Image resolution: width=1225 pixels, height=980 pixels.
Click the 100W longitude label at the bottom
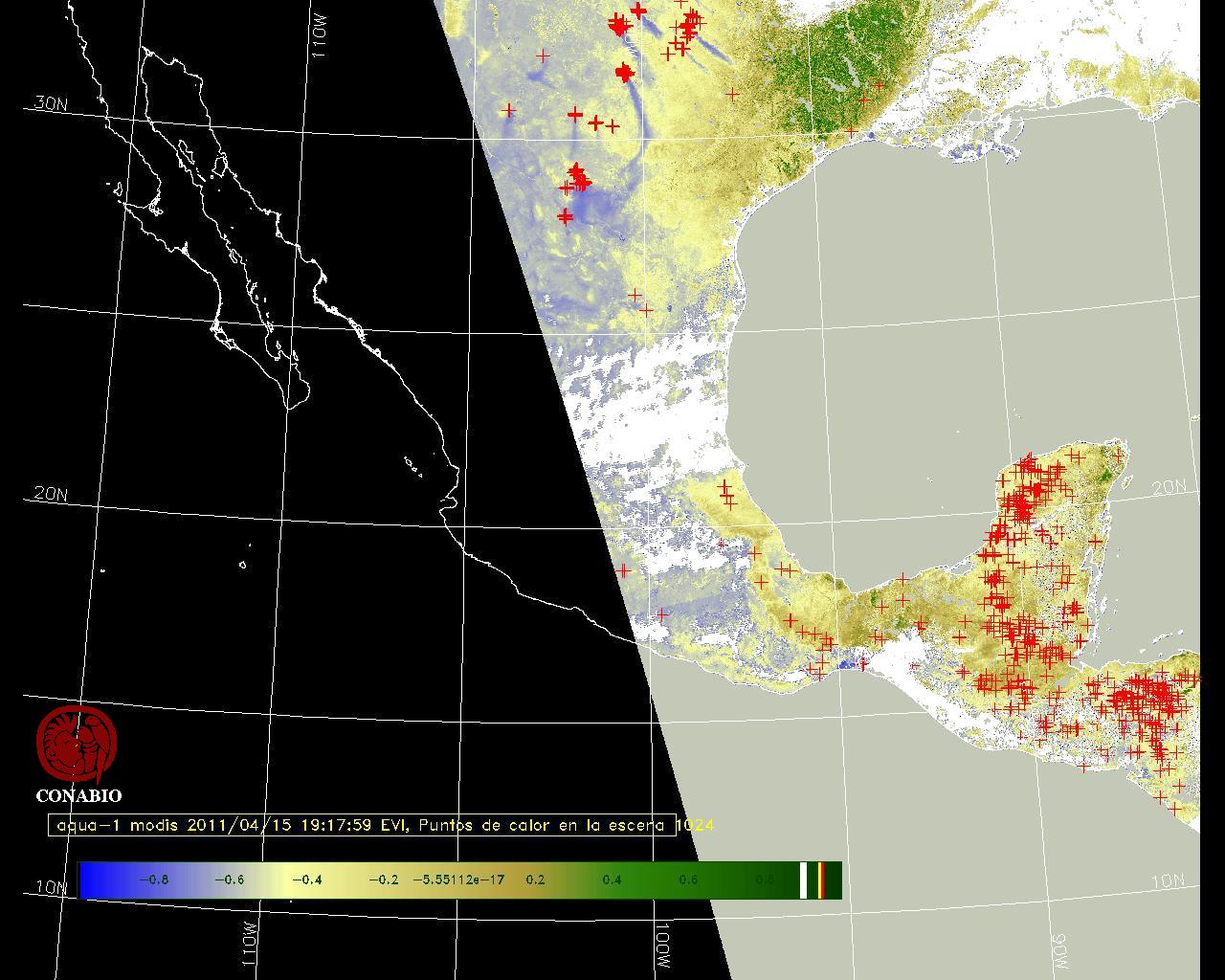pos(664,946)
